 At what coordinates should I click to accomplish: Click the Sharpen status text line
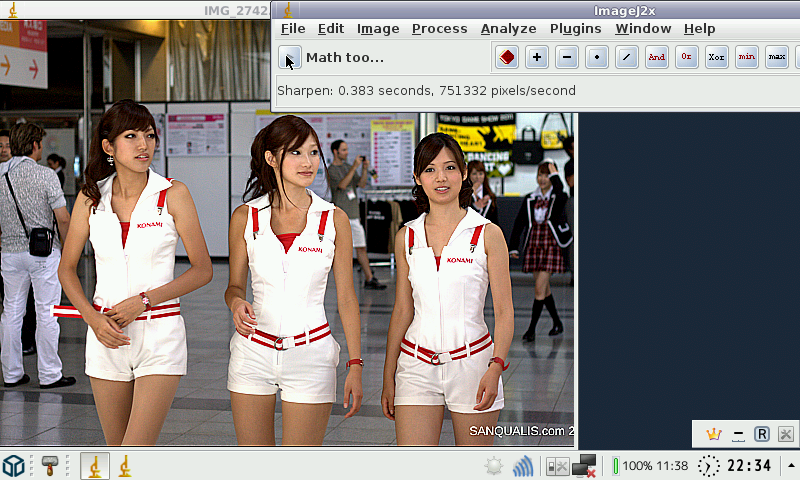[427, 91]
